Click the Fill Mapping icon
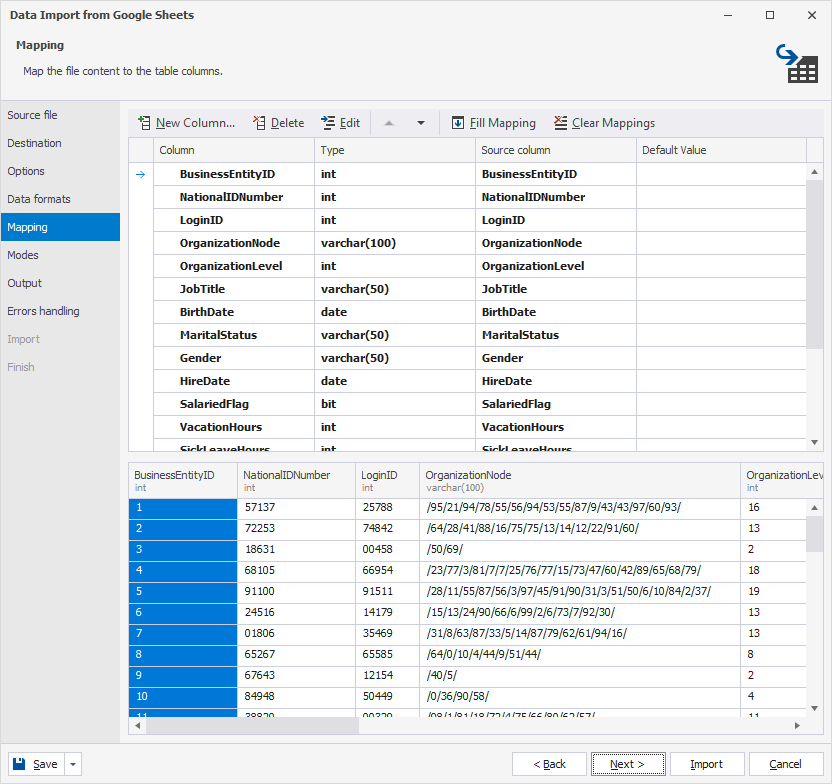 pyautogui.click(x=457, y=123)
